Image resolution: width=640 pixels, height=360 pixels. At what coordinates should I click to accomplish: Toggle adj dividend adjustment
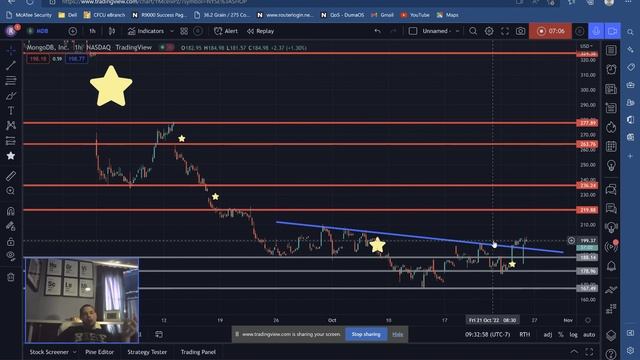[548, 334]
